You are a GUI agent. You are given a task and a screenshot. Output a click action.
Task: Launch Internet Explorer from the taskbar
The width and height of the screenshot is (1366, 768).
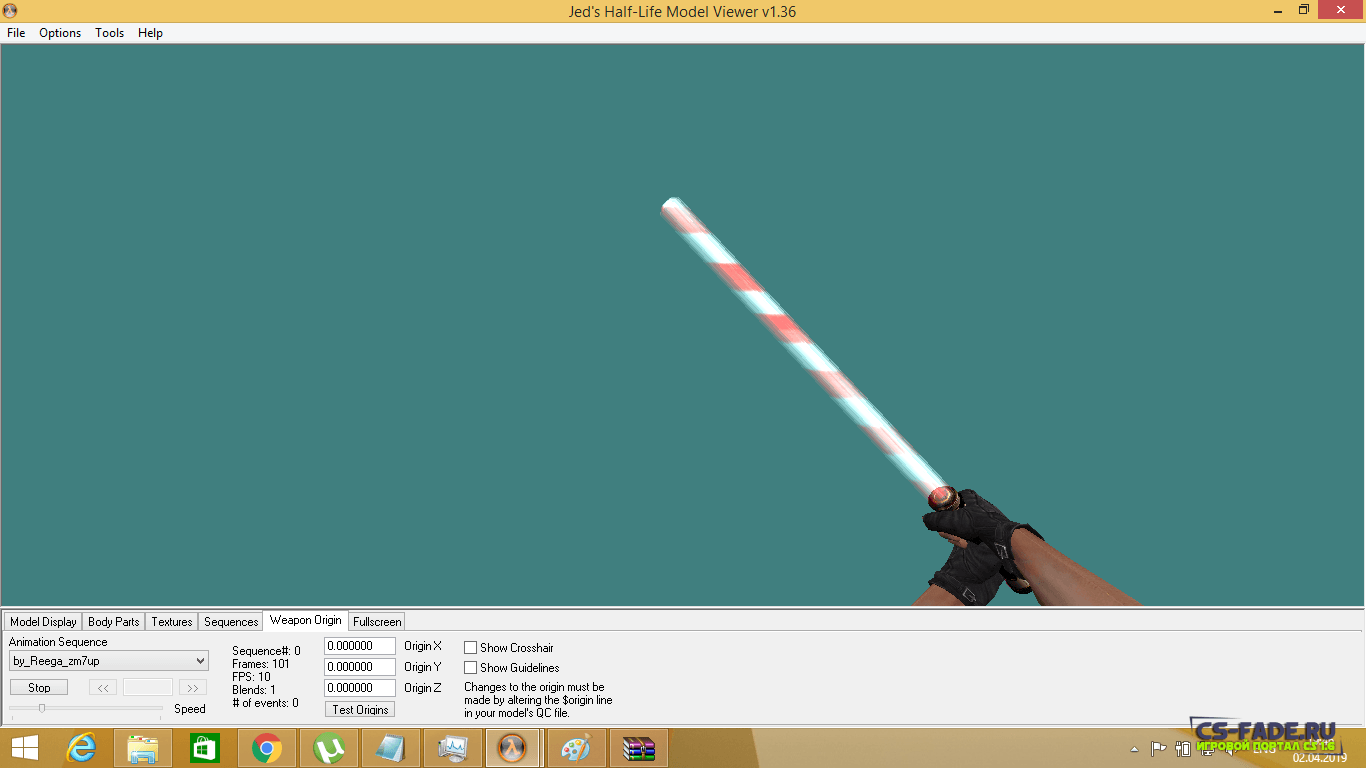tap(81, 748)
